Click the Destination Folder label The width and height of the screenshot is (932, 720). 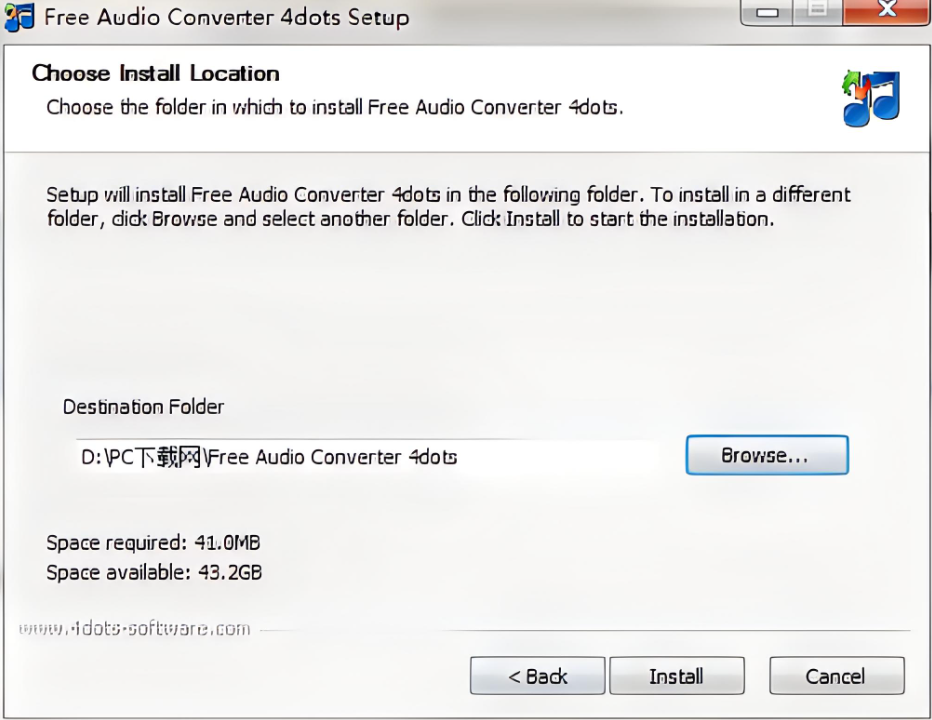point(143,407)
